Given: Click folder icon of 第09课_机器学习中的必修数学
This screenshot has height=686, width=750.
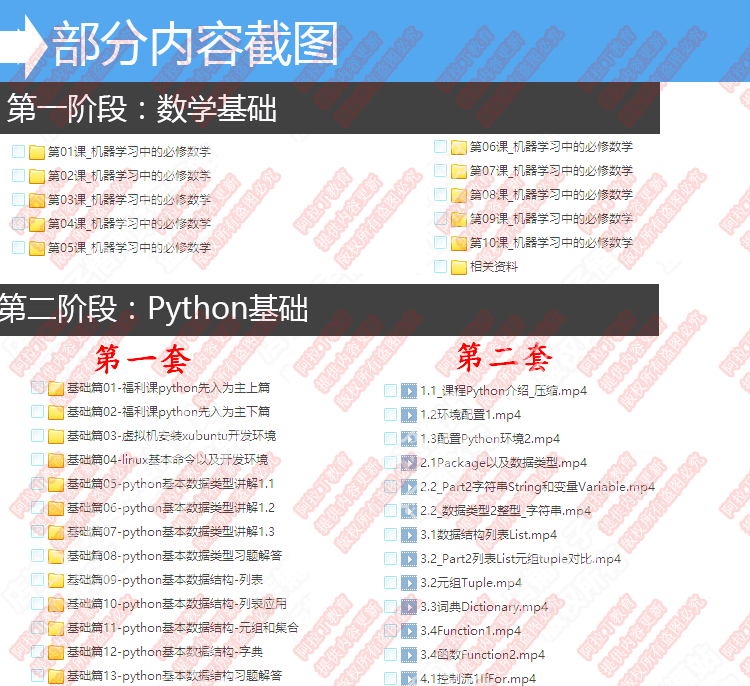Looking at the screenshot, I should coord(459,219).
